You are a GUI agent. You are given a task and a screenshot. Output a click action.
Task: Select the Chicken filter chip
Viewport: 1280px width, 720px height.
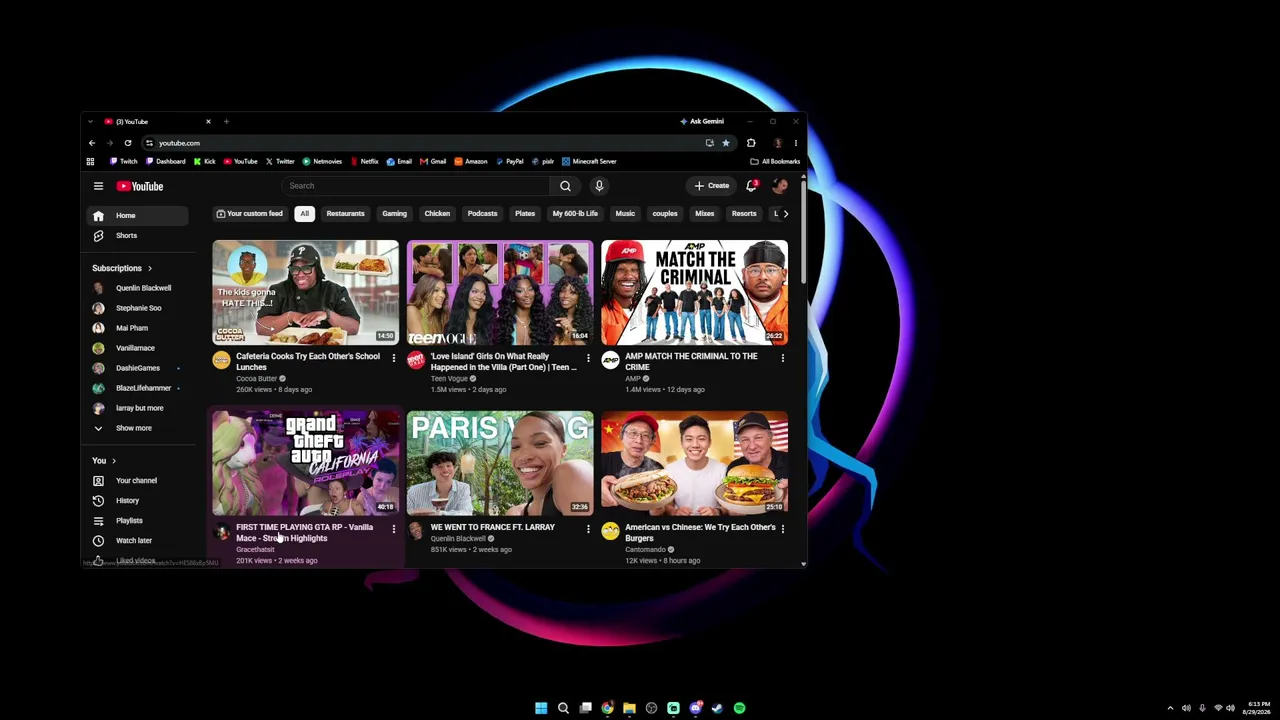(437, 214)
